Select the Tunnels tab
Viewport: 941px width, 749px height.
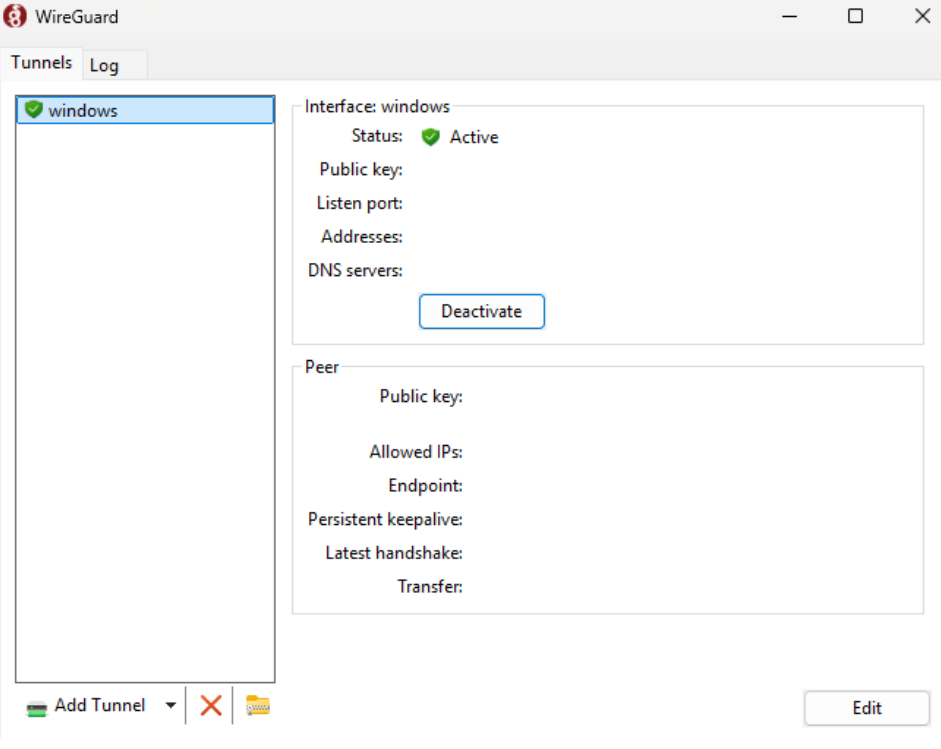[x=41, y=62]
